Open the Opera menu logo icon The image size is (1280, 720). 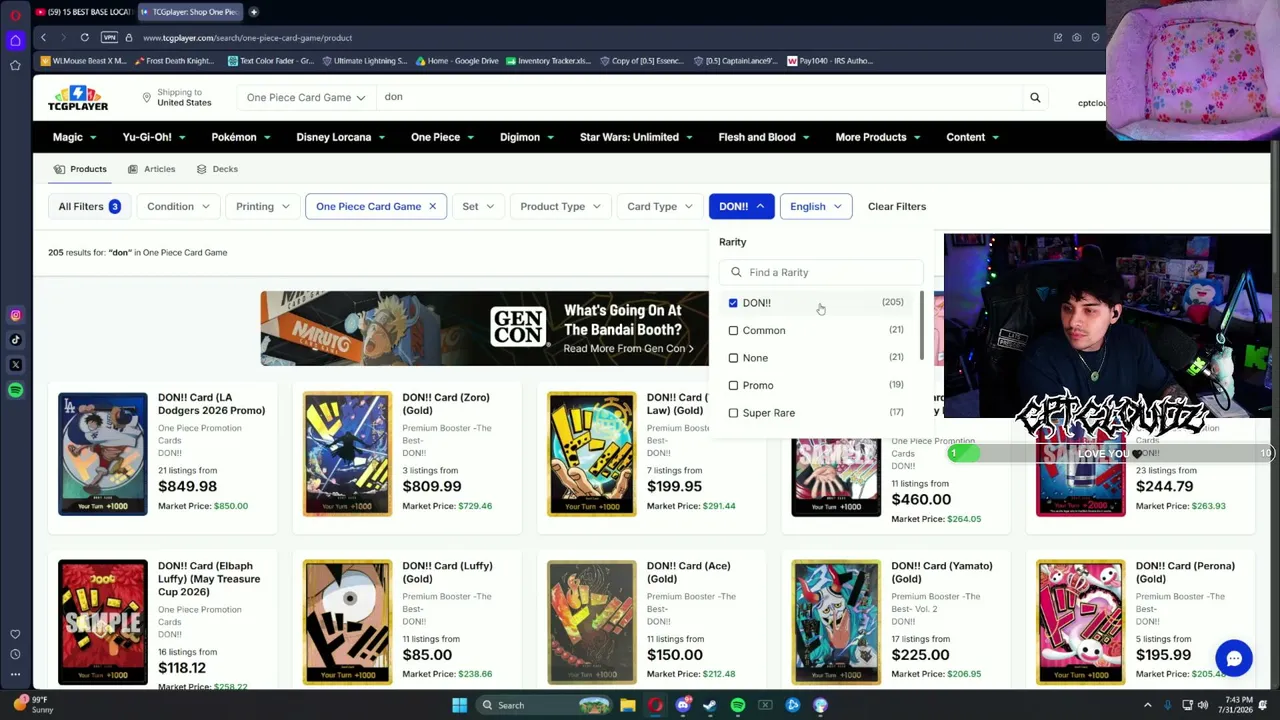[x=15, y=13]
